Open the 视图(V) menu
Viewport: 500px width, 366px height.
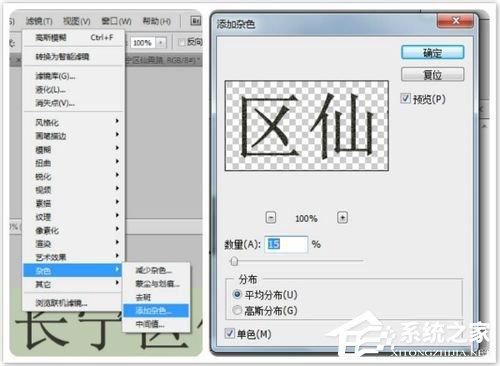coord(77,21)
